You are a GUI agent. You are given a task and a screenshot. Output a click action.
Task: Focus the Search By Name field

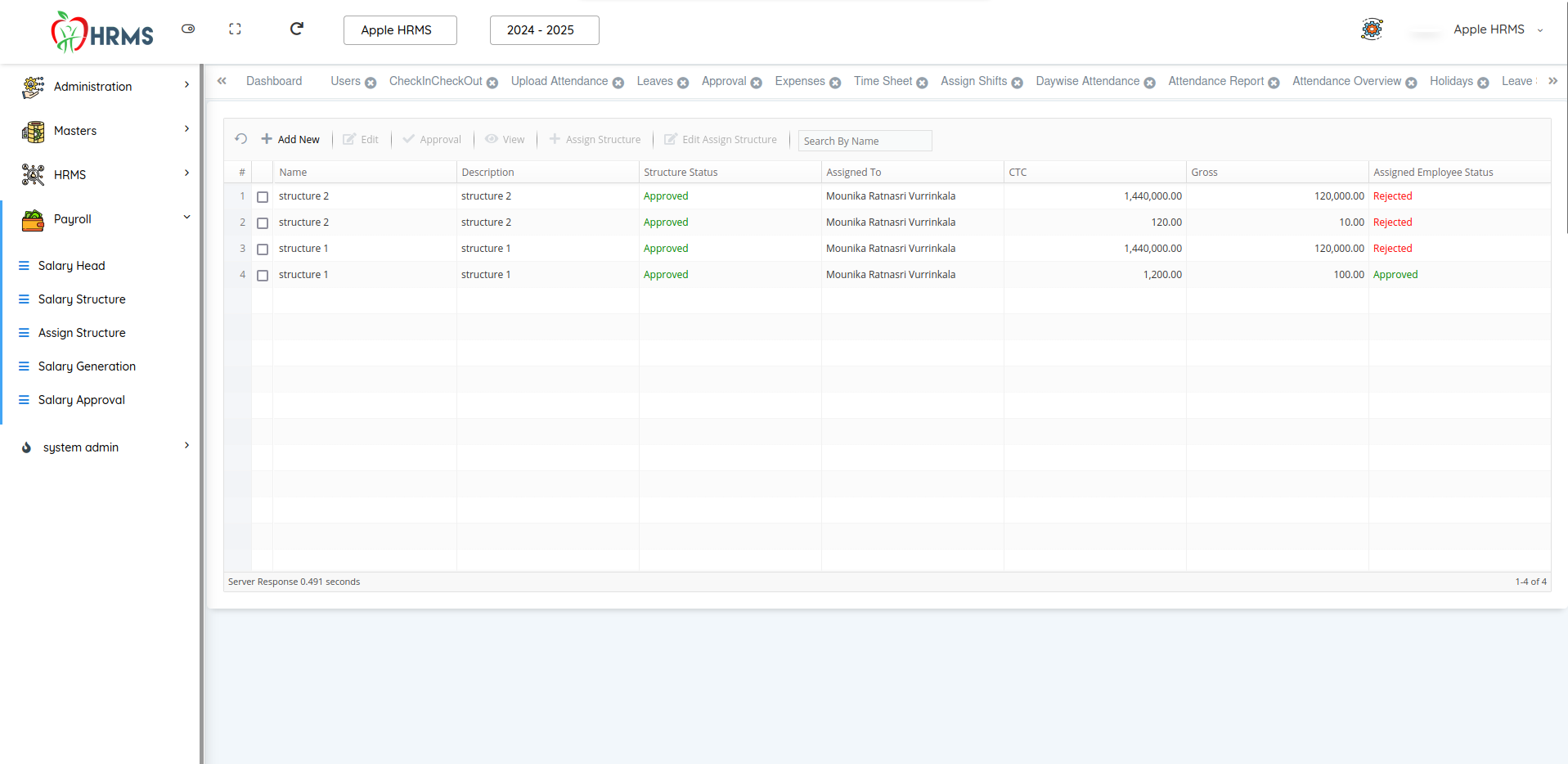click(x=865, y=141)
